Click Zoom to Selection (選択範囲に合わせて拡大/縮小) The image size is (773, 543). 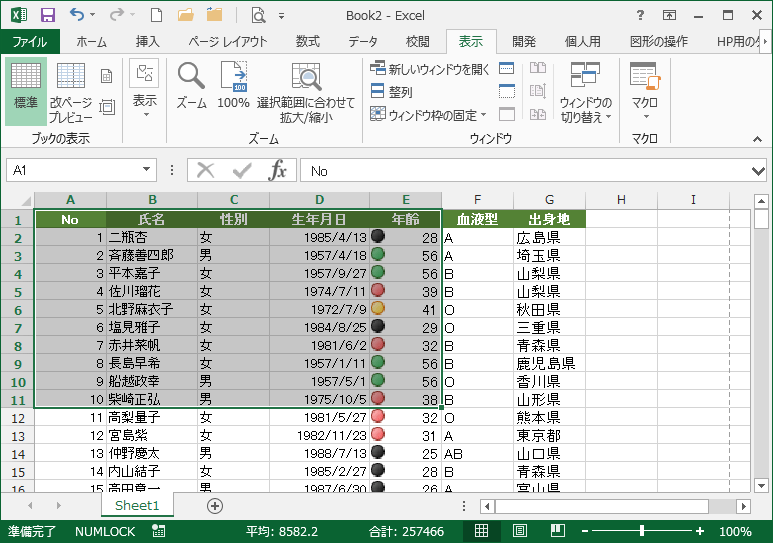click(306, 92)
